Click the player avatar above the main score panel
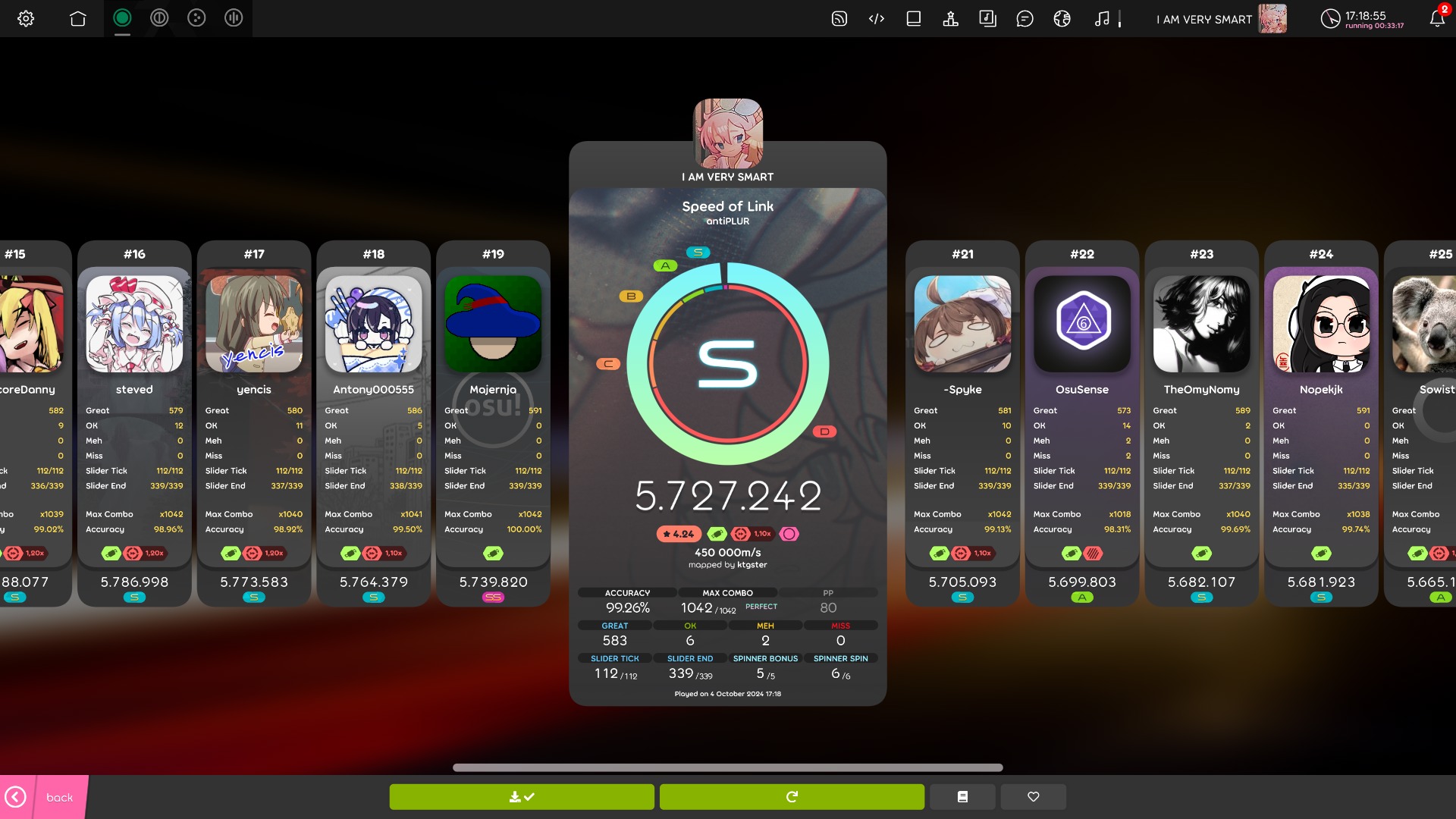This screenshot has height=819, width=1456. click(x=728, y=133)
